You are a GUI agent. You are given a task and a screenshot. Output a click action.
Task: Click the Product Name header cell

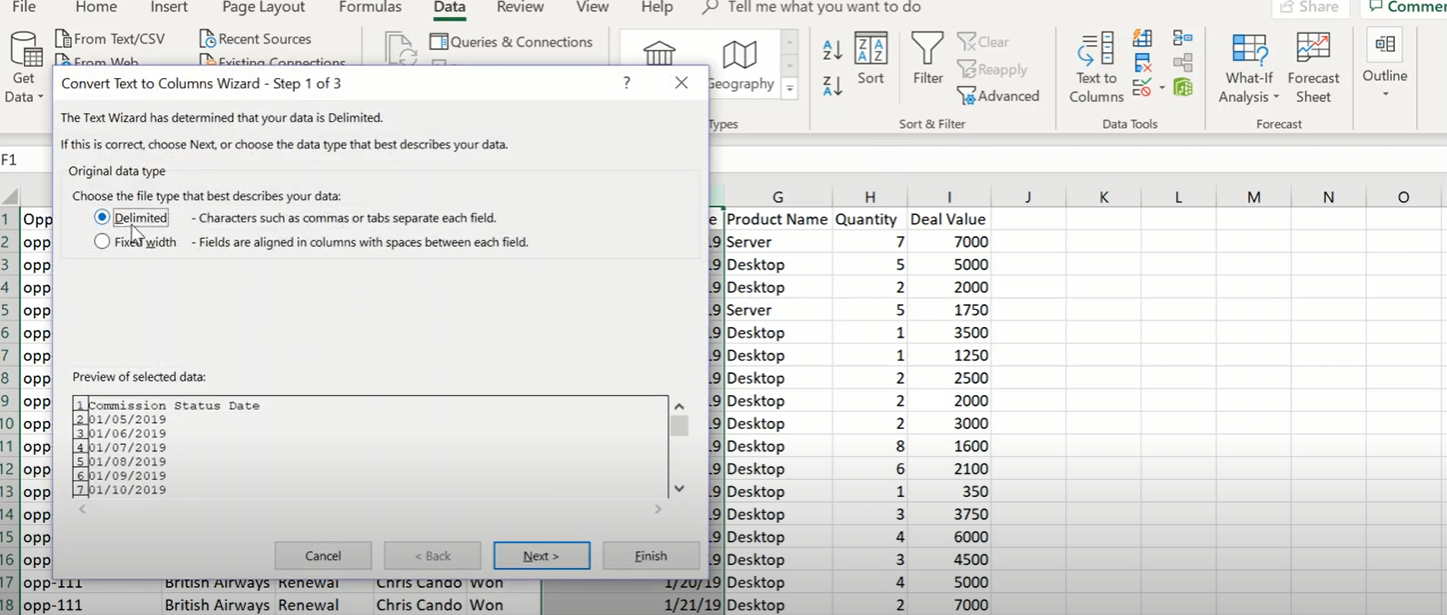click(777, 219)
